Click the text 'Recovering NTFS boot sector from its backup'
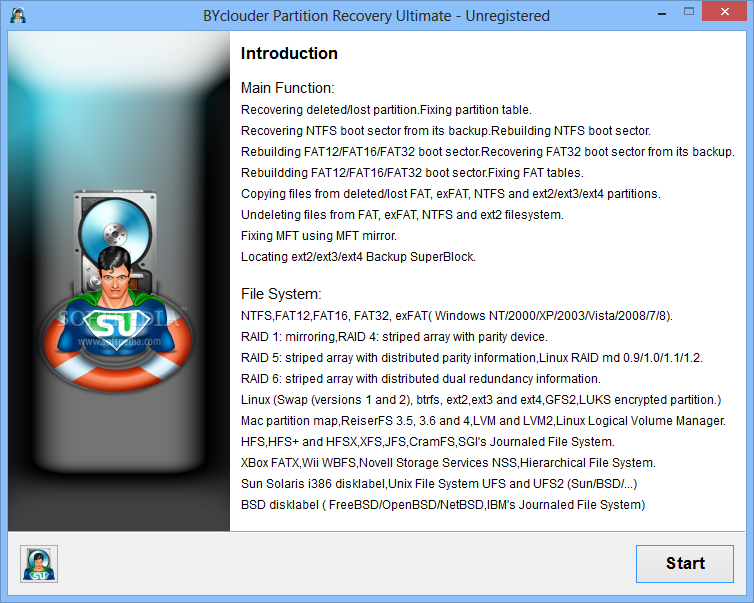 click(364, 131)
